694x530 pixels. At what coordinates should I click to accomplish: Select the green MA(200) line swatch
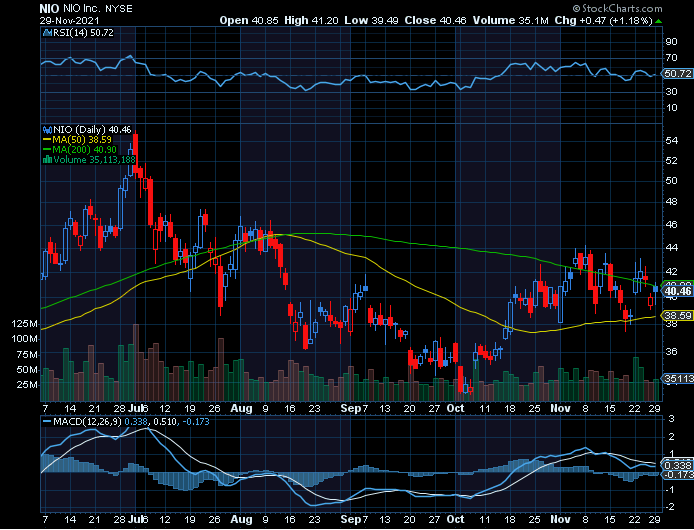(x=47, y=150)
